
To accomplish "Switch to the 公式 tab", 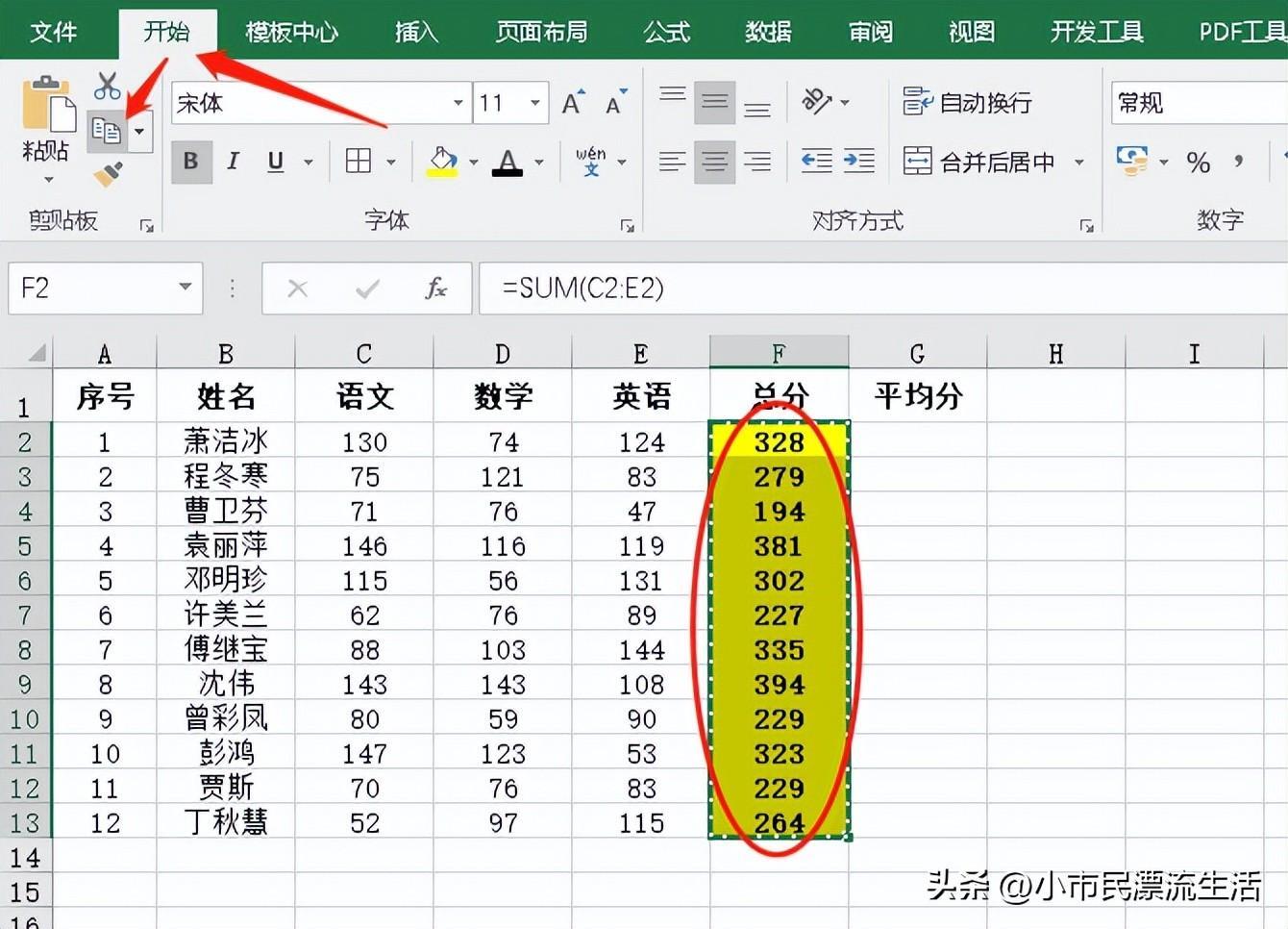I will 666,32.
